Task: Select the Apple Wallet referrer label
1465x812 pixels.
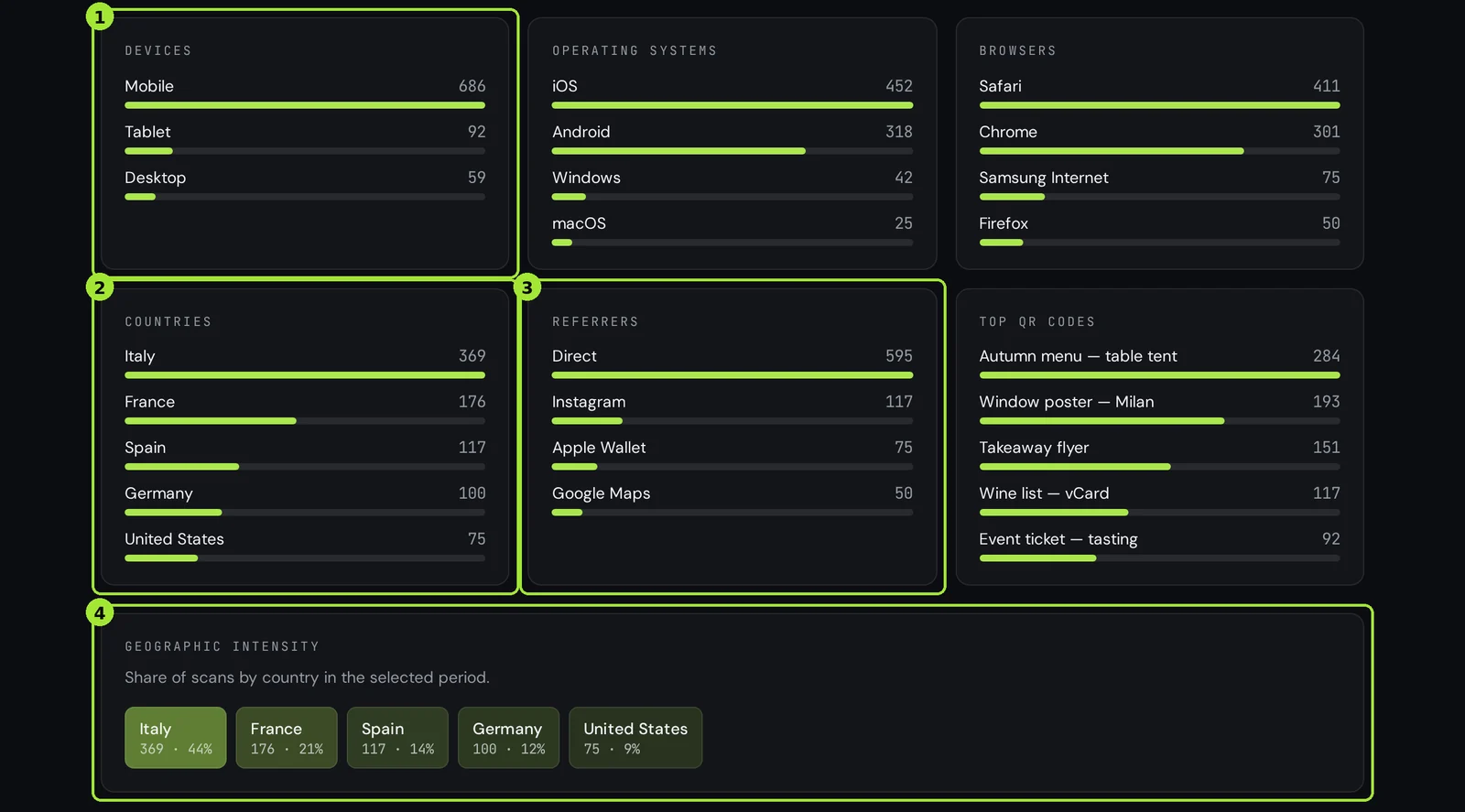Action: pos(599,448)
